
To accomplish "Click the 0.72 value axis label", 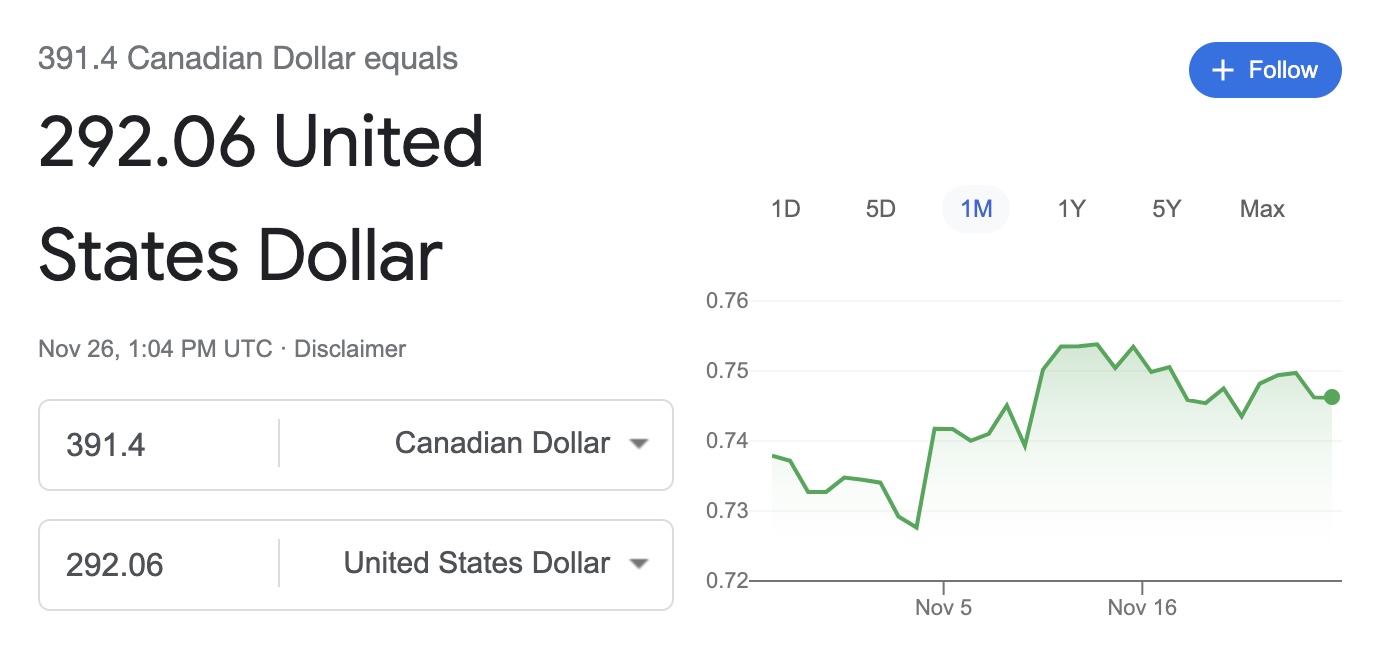I will point(727,580).
